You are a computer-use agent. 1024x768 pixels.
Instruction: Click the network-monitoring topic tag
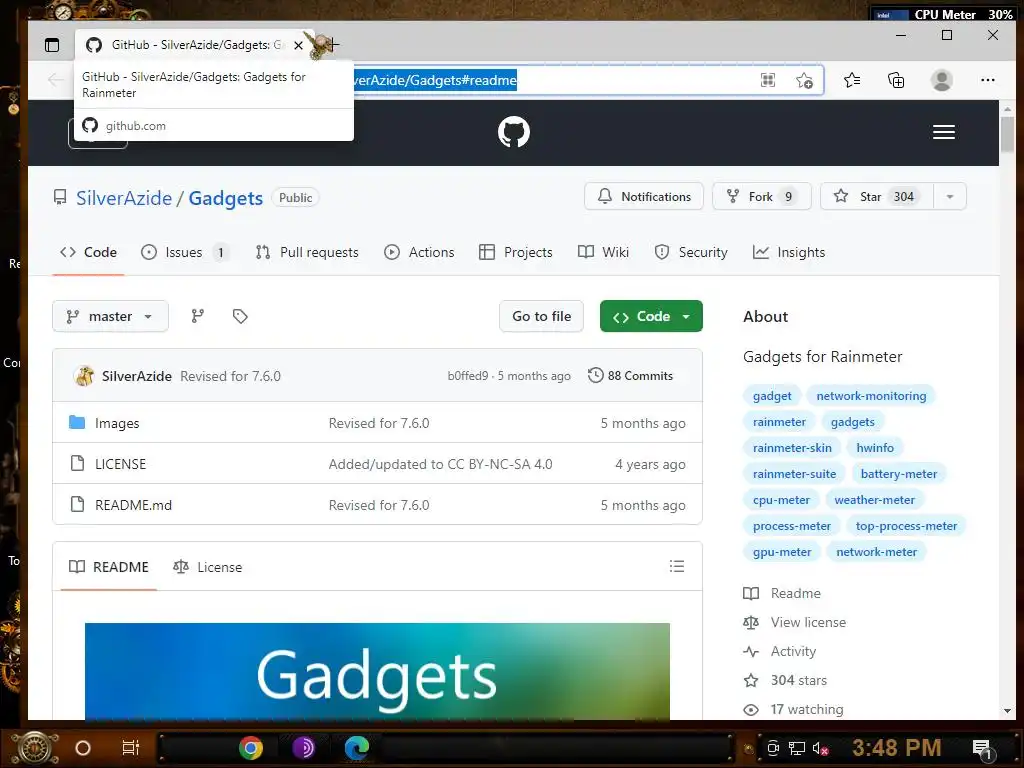click(x=871, y=396)
